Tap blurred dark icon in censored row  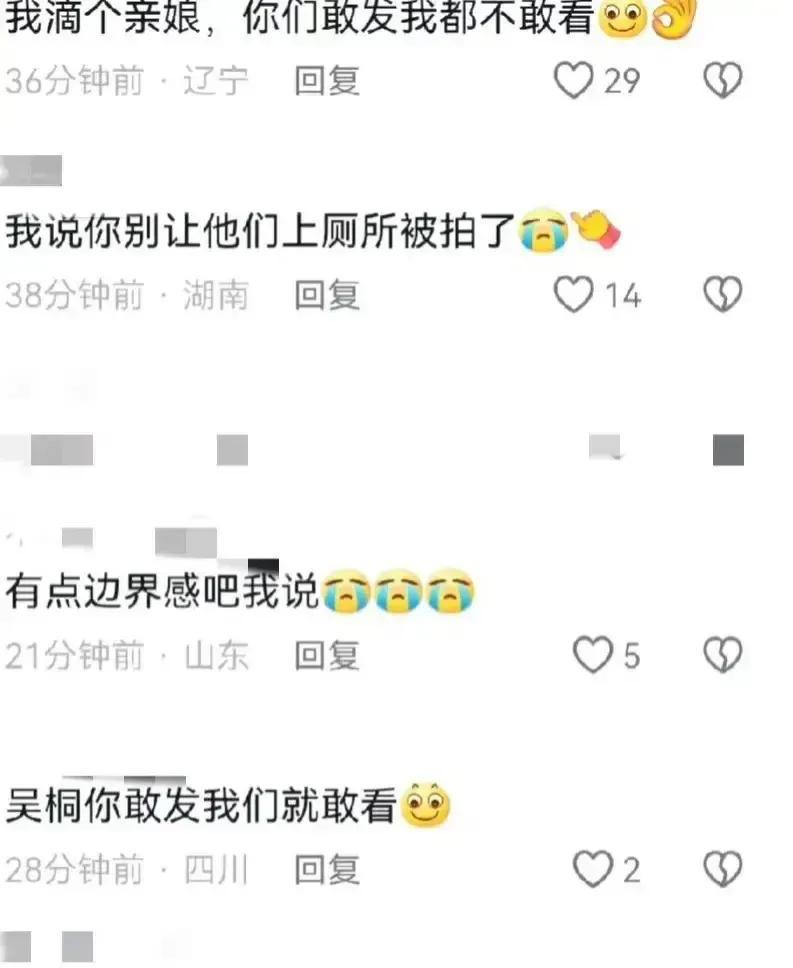point(728,449)
